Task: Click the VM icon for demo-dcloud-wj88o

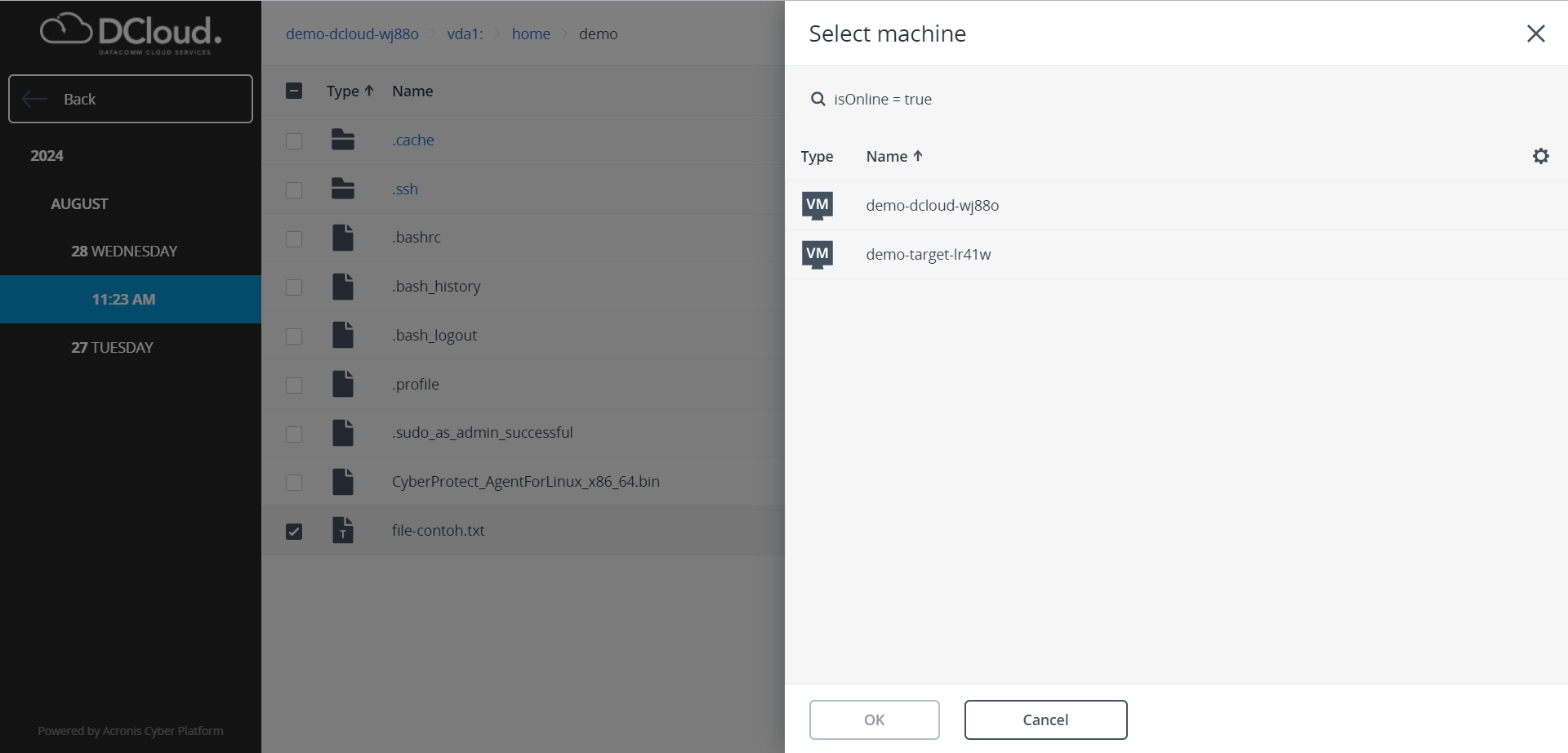Action: pyautogui.click(x=817, y=206)
